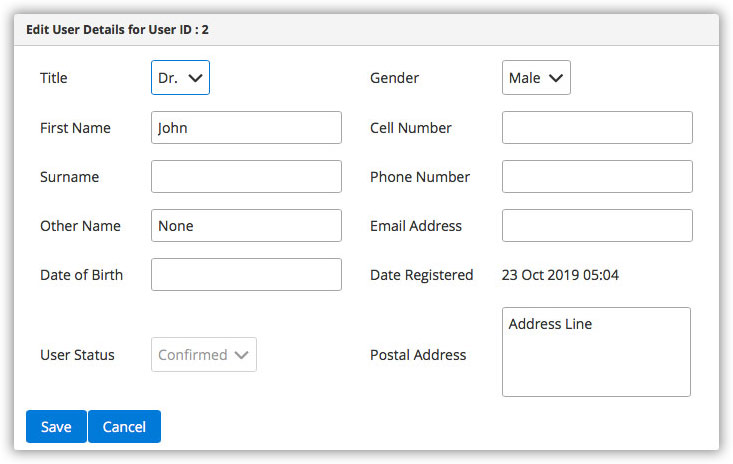Select the Email Address input field
The height and width of the screenshot is (464, 733).
point(597,226)
